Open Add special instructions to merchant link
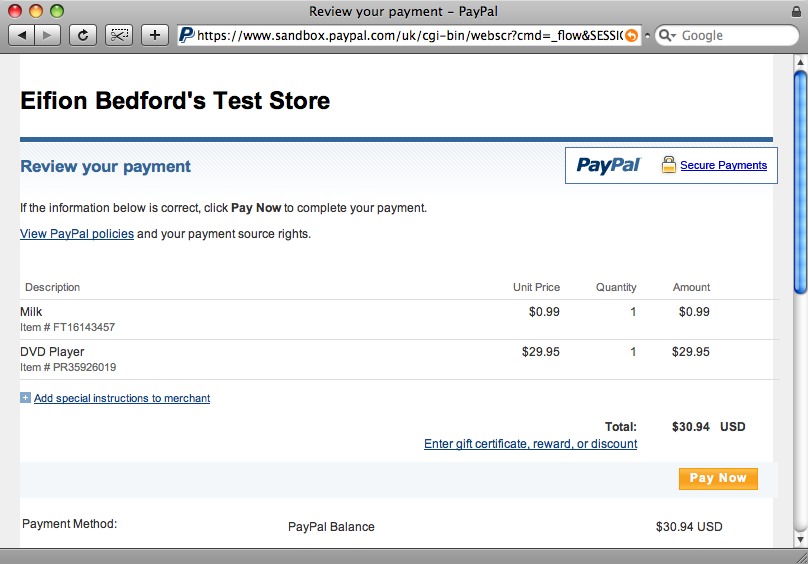Screen dimensions: 808x564 pos(122,398)
